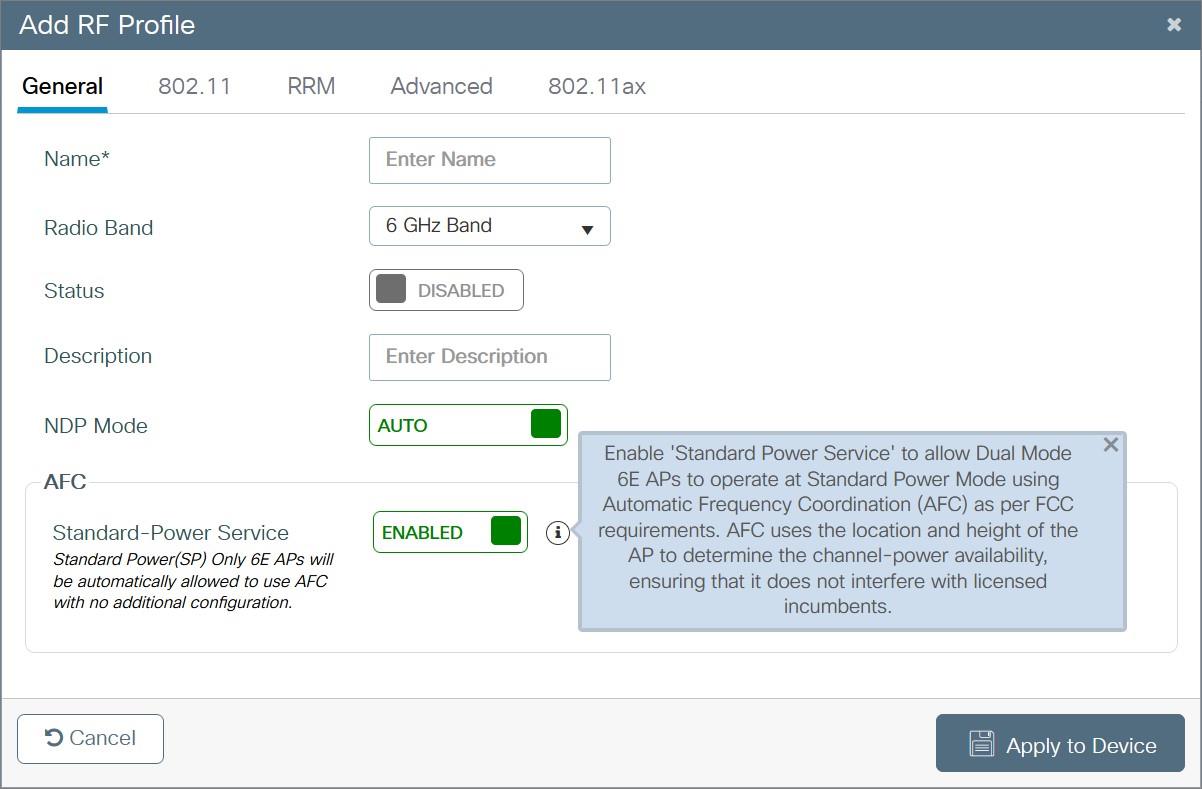
Task: Enable the Status toggle
Action: (446, 290)
